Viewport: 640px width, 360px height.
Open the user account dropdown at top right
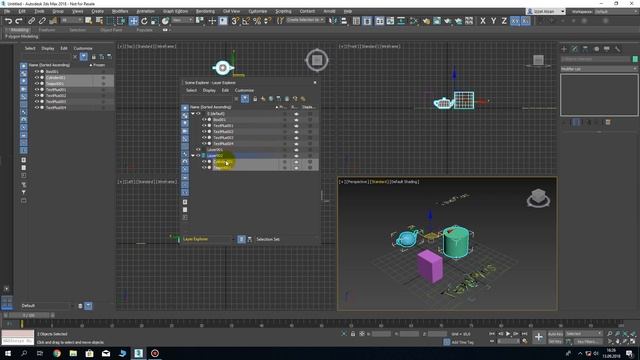pos(546,11)
